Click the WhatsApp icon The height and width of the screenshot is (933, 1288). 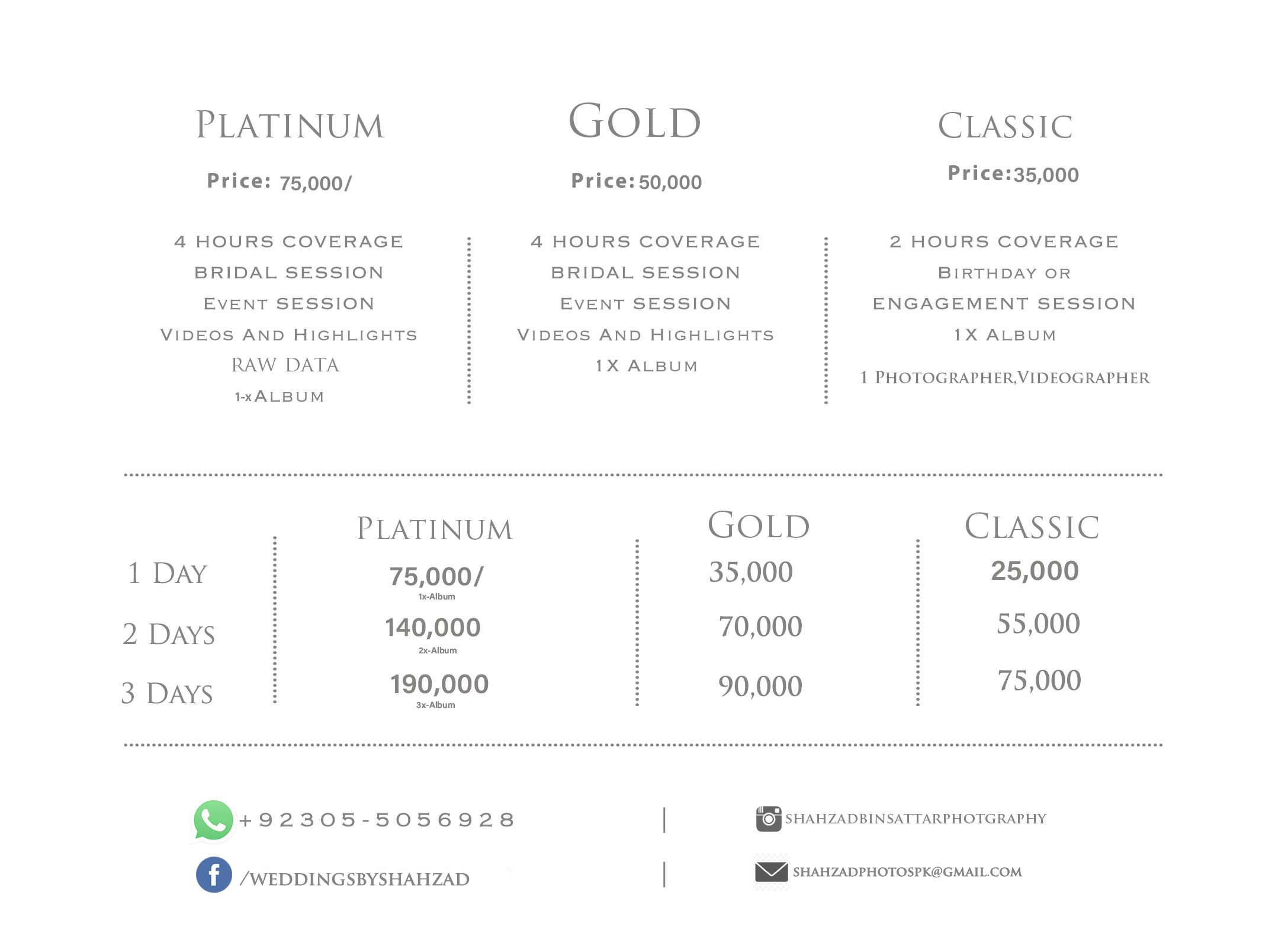click(213, 820)
